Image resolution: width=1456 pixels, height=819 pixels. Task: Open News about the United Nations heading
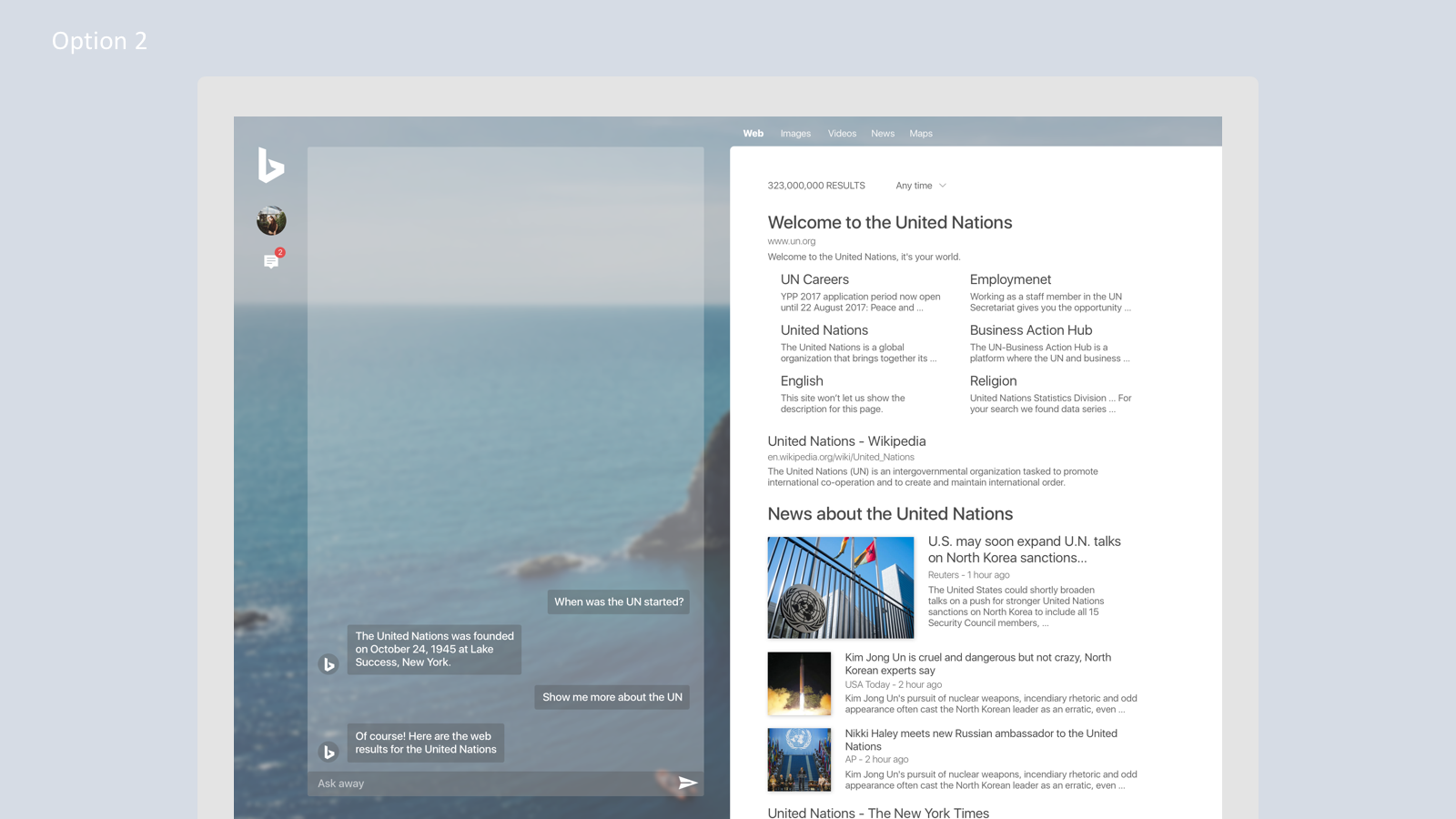point(890,514)
